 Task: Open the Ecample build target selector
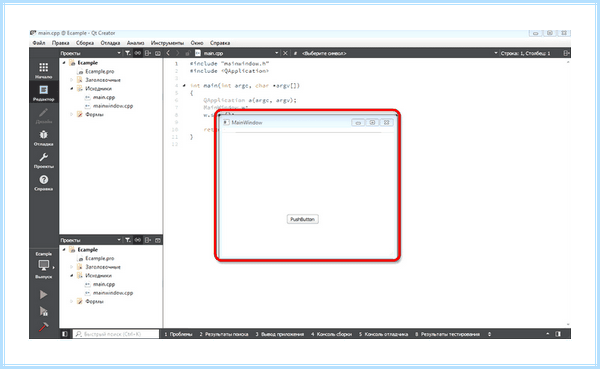44,265
